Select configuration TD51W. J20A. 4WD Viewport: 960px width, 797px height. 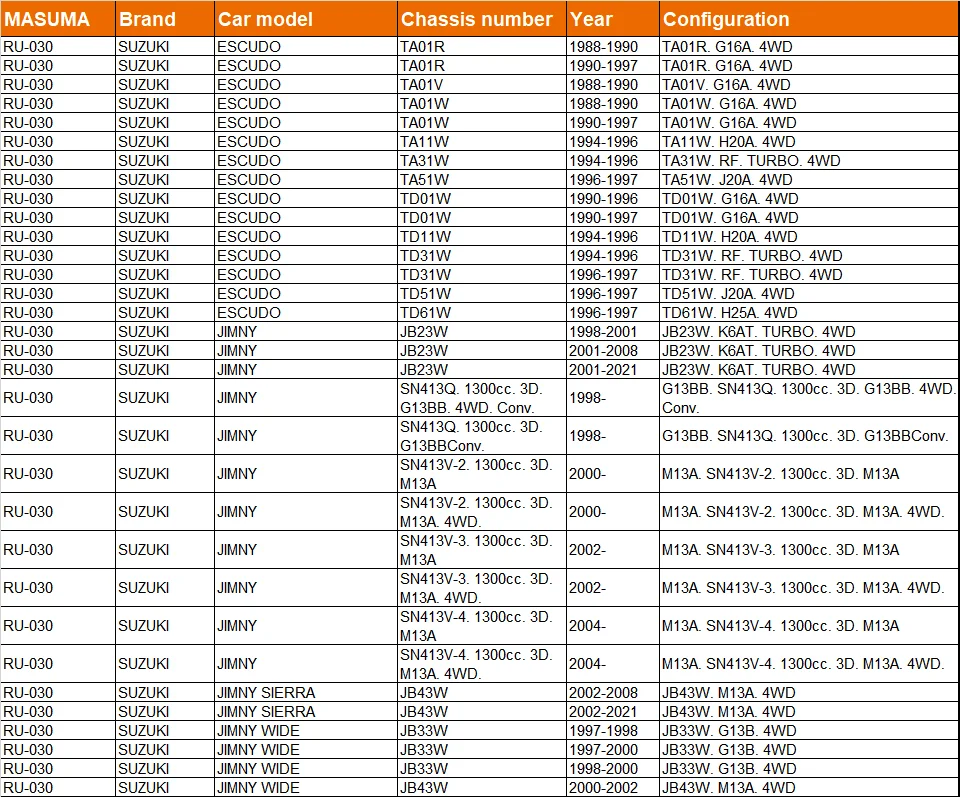tap(809, 293)
